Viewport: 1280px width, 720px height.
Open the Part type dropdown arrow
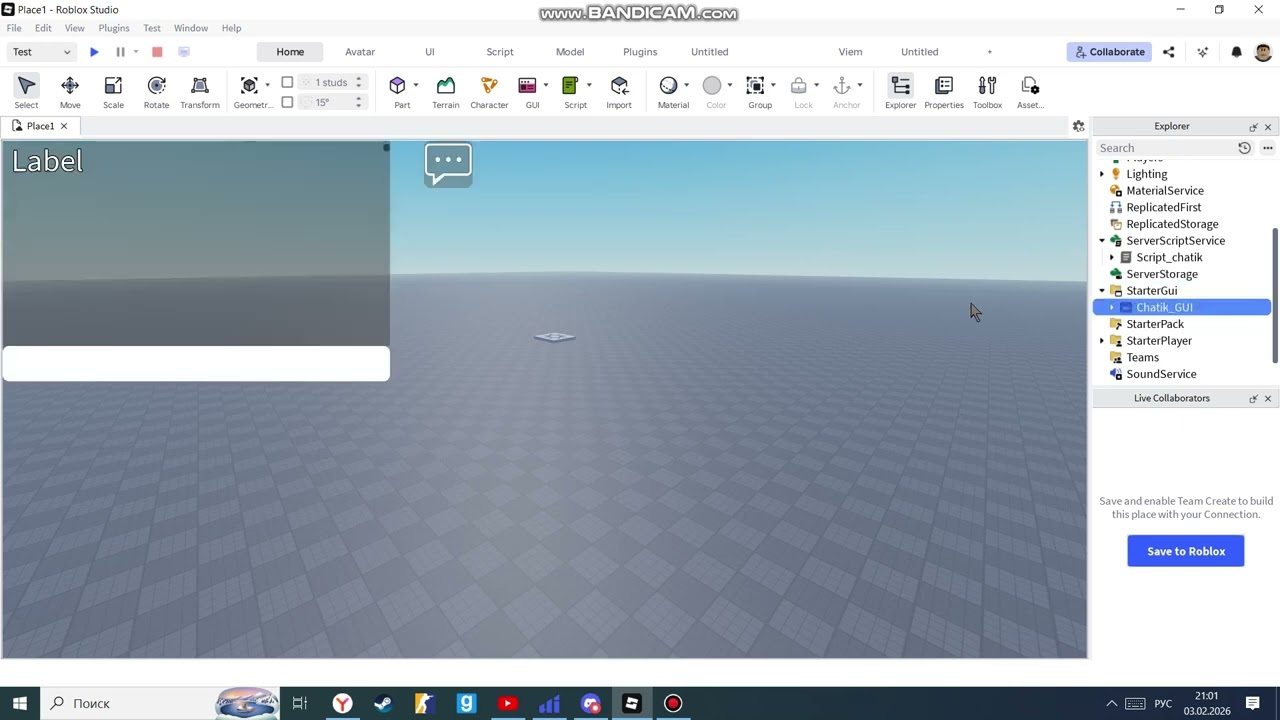click(415, 85)
